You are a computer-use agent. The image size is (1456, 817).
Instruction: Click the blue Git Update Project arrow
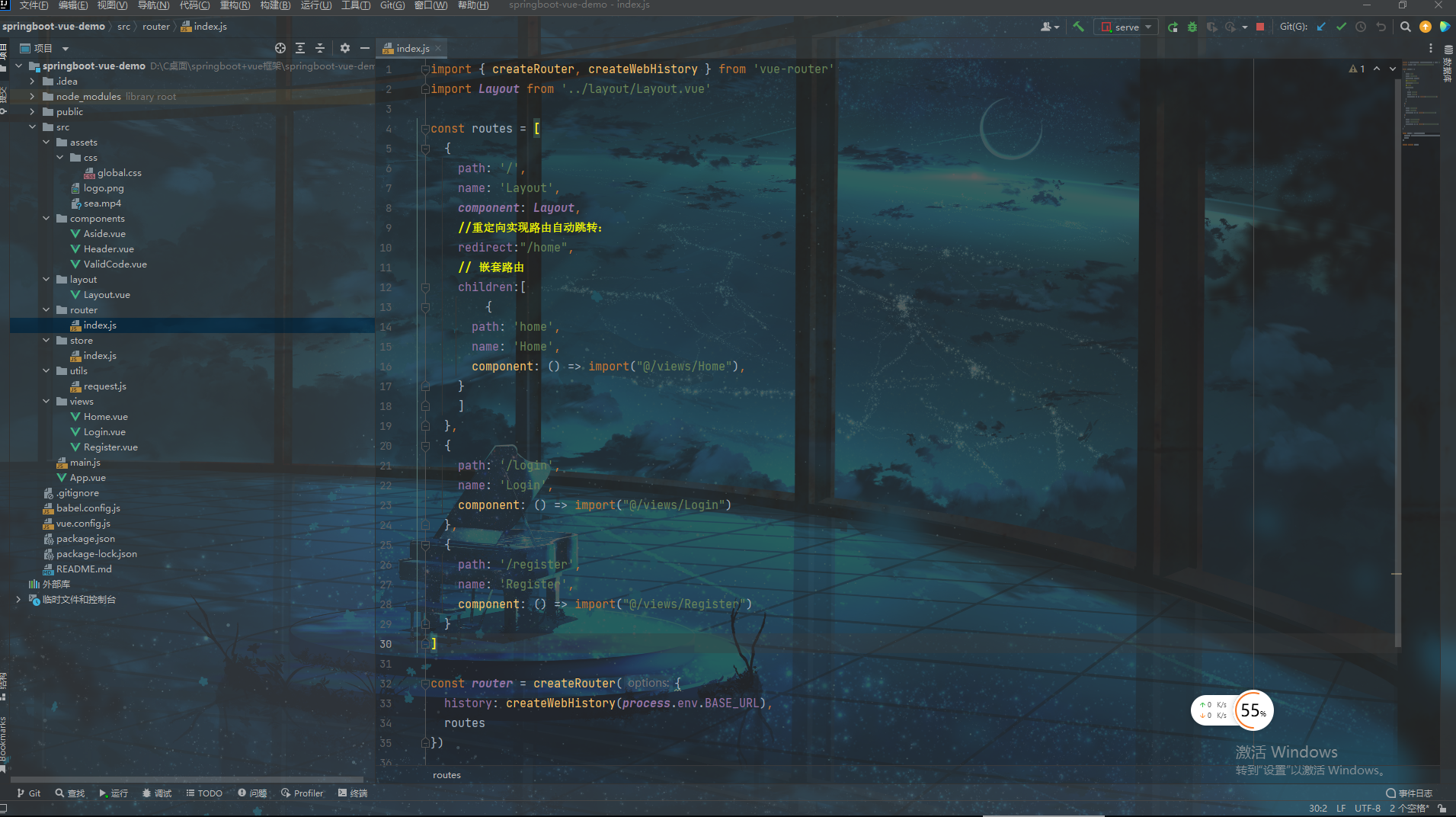coord(1321,27)
